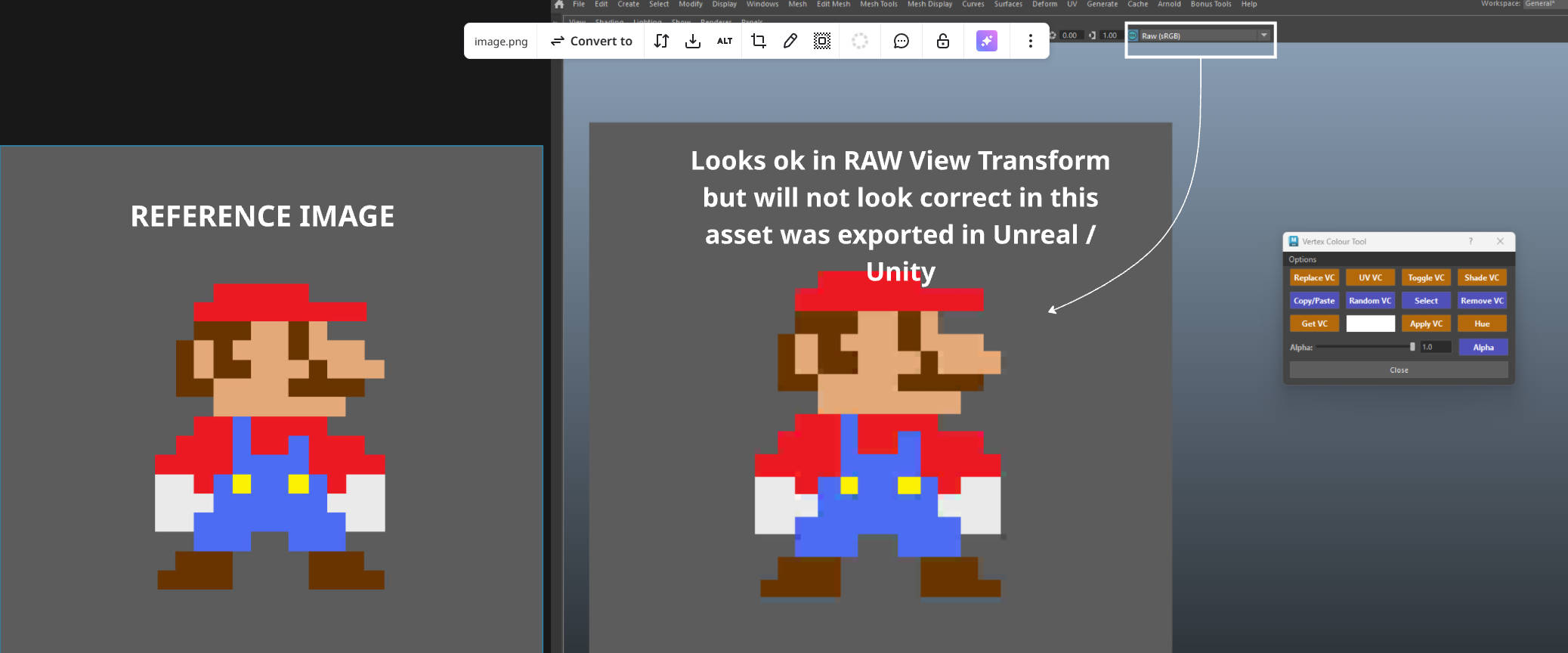
Task: Open the File menu
Action: coord(579,4)
